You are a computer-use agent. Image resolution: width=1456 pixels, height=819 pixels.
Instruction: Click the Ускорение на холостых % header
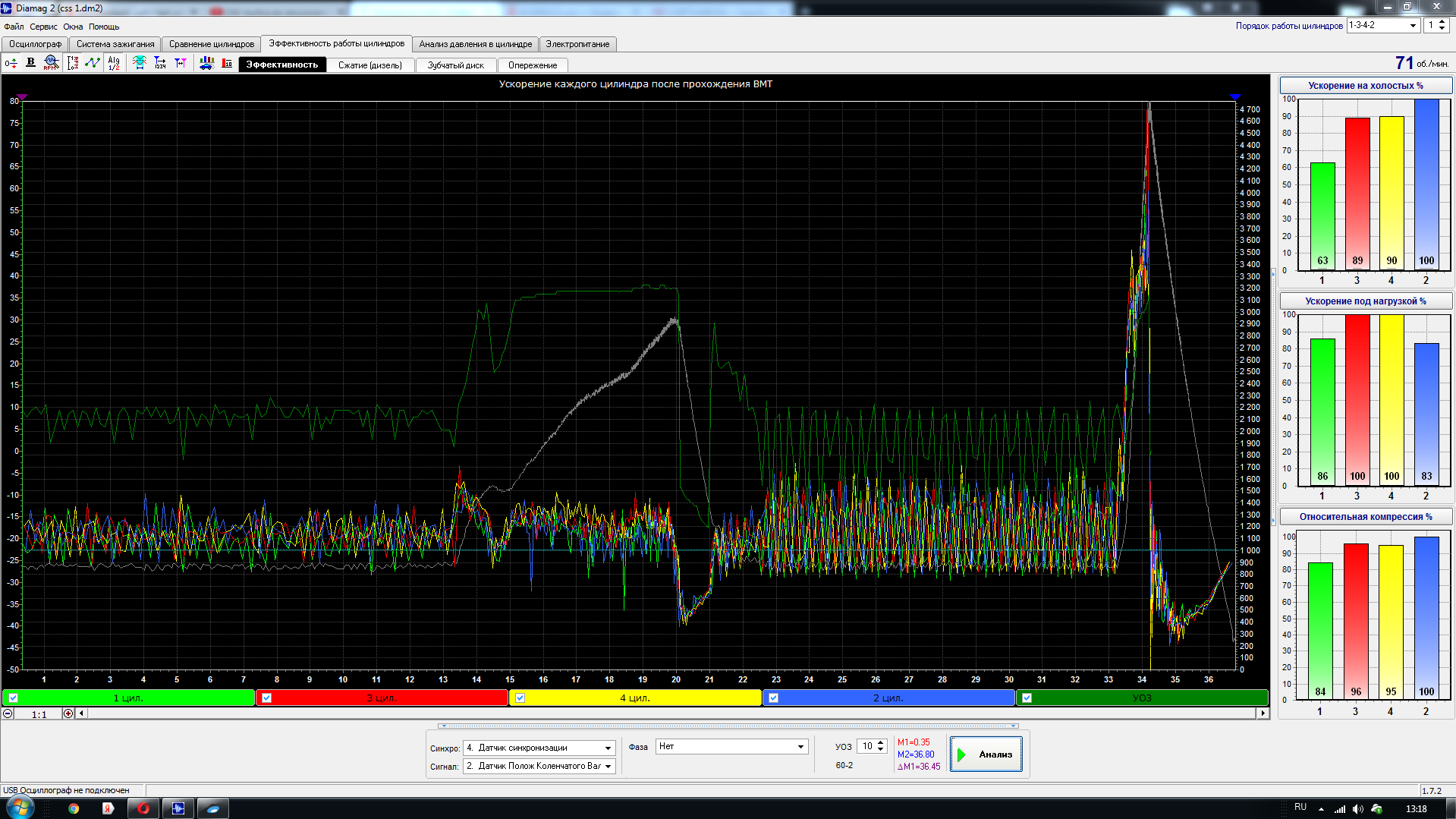pos(1366,86)
